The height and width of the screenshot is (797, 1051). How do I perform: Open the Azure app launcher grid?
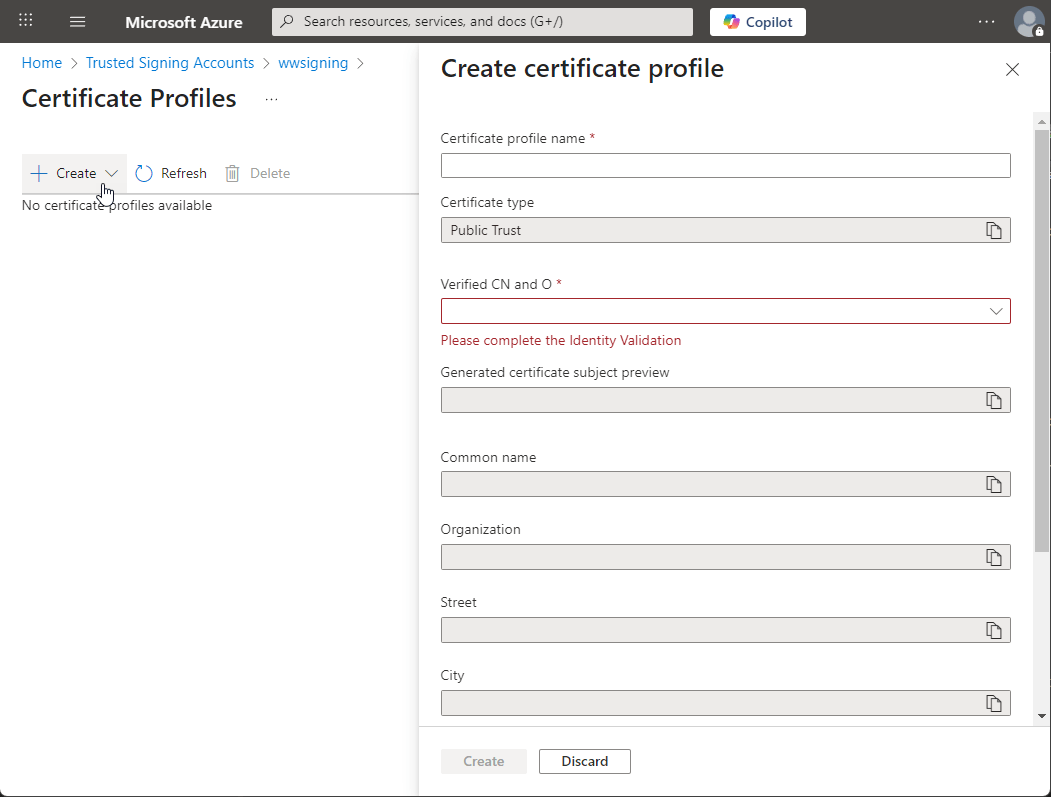[25, 21]
